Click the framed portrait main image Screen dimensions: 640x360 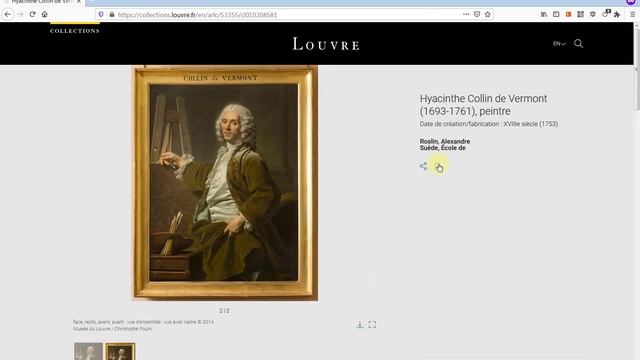click(225, 183)
